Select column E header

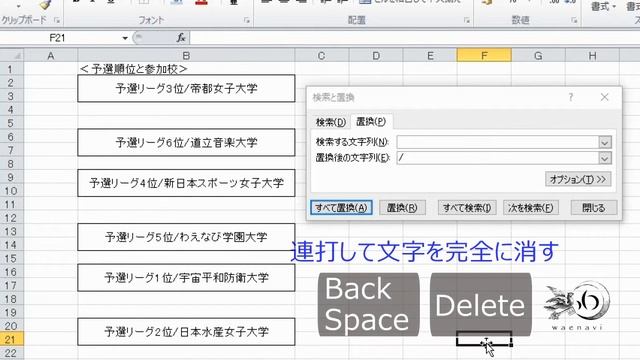coord(430,56)
